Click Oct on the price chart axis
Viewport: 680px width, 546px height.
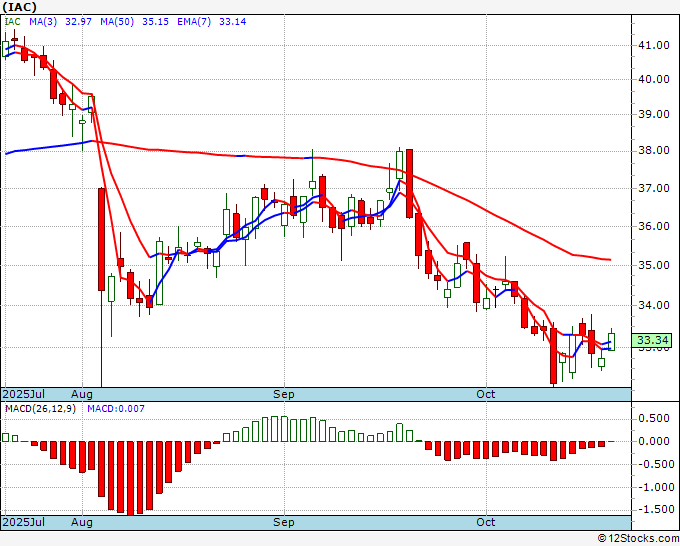tap(486, 394)
